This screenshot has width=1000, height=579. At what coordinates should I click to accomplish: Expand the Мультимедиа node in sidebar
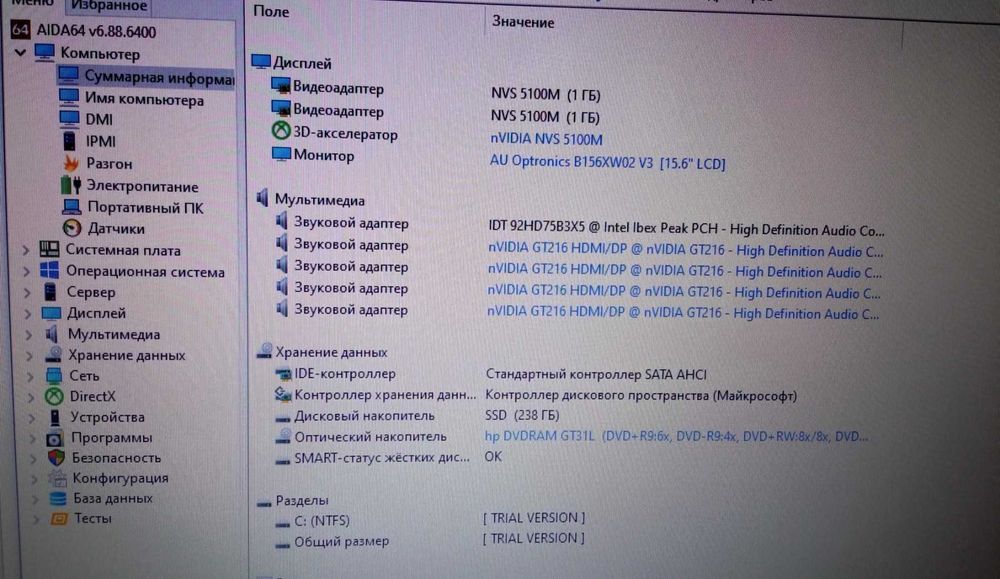29,335
